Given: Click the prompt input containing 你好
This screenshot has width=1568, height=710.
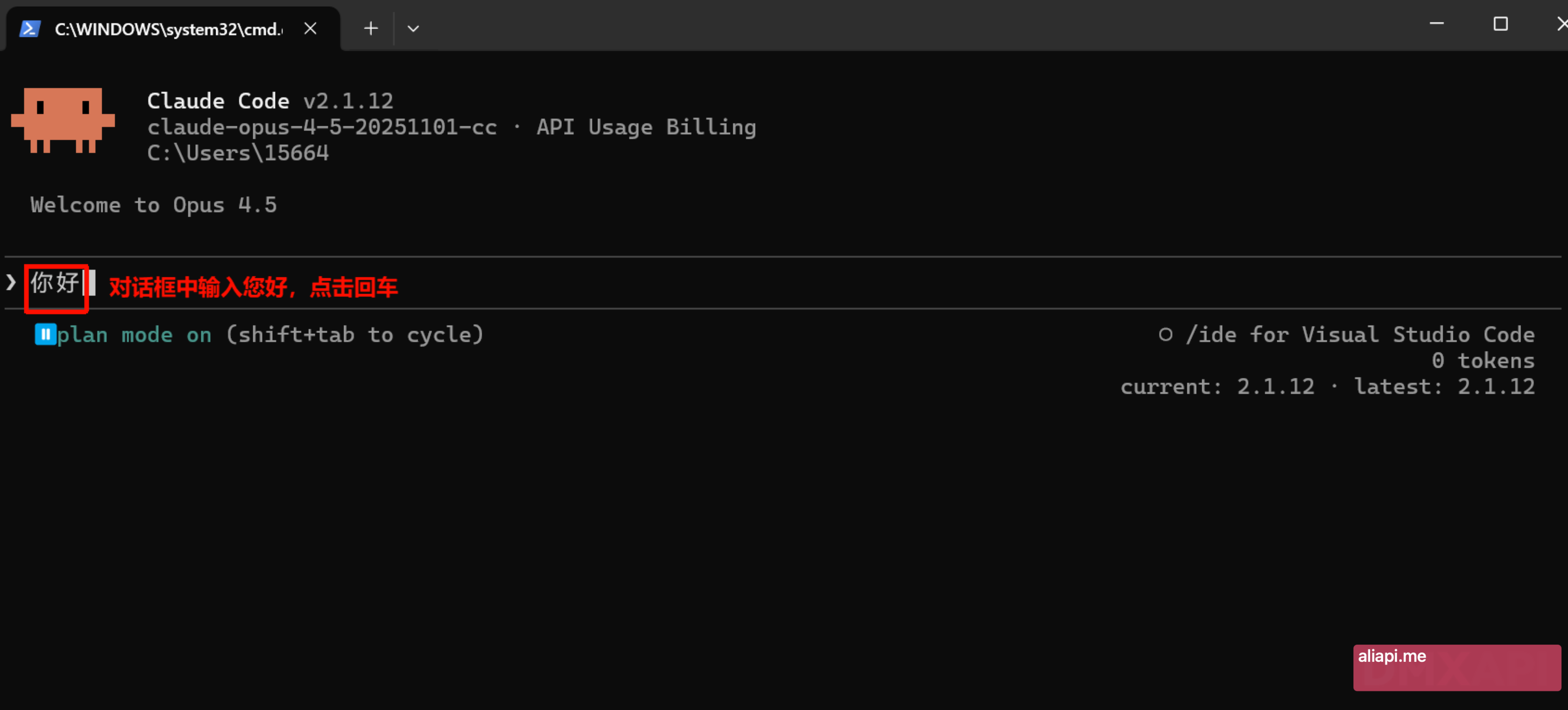Looking at the screenshot, I should point(783,283).
